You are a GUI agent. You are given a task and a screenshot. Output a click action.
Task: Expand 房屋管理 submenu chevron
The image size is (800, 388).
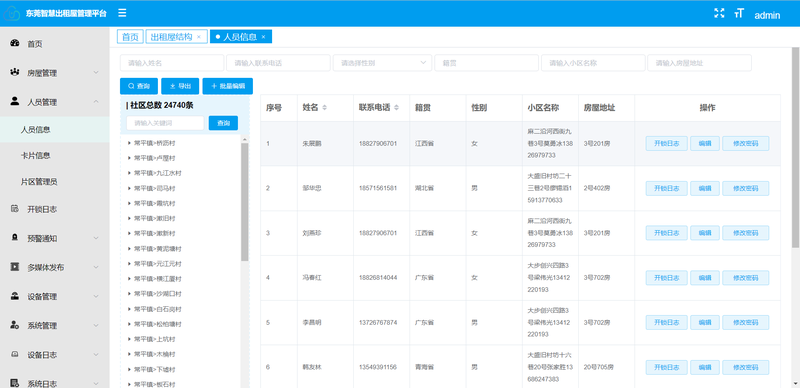[x=96, y=73]
